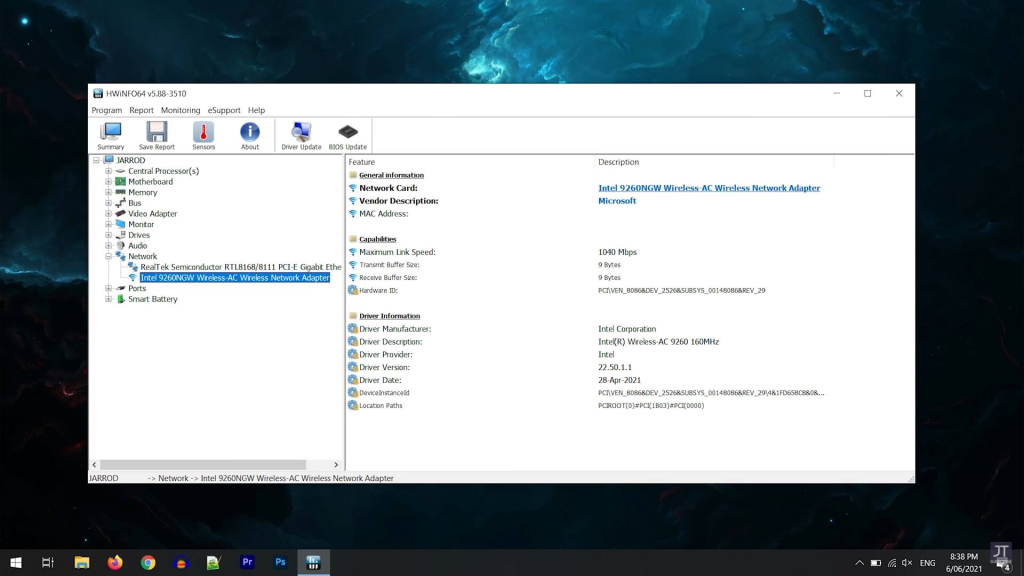Image resolution: width=1024 pixels, height=576 pixels.
Task: Expand the Monitor node
Action: pyautogui.click(x=108, y=224)
